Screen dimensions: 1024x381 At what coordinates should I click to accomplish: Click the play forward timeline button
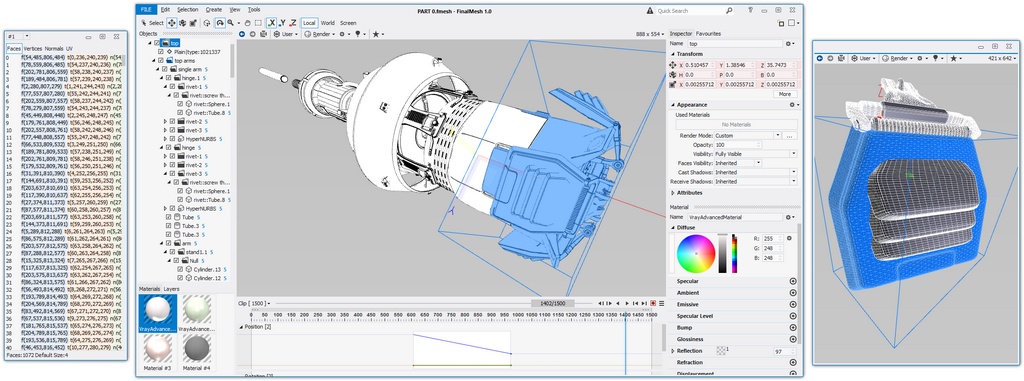coord(627,303)
